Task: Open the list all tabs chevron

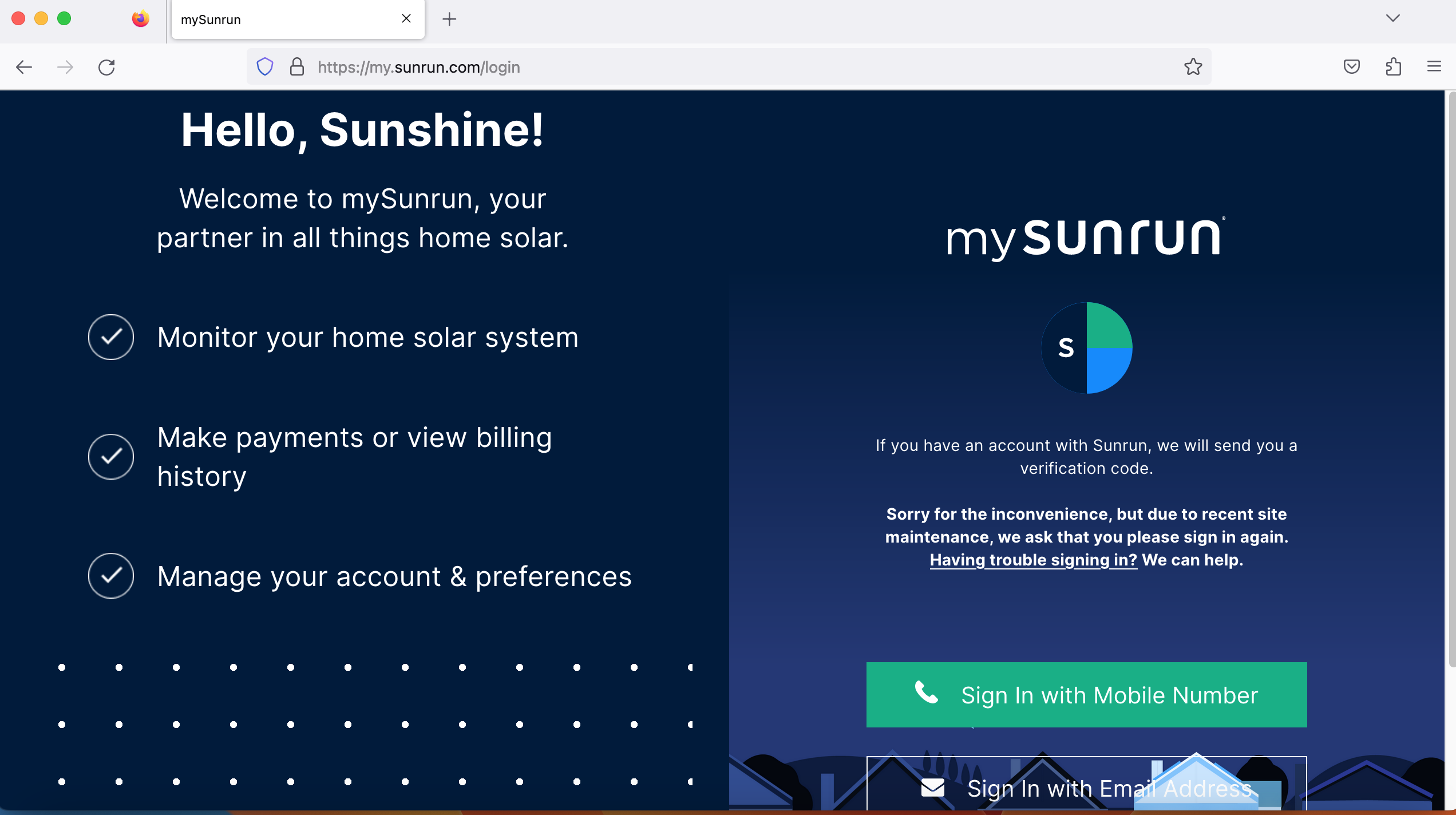Action: click(1392, 19)
